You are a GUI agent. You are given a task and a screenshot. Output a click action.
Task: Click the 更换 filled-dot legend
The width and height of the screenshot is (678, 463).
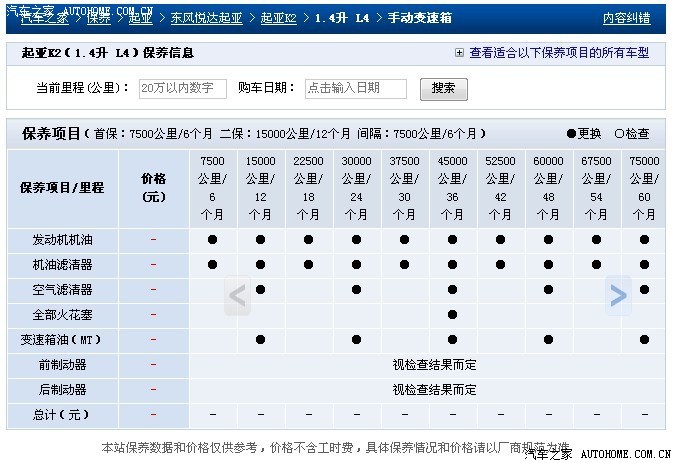click(584, 134)
